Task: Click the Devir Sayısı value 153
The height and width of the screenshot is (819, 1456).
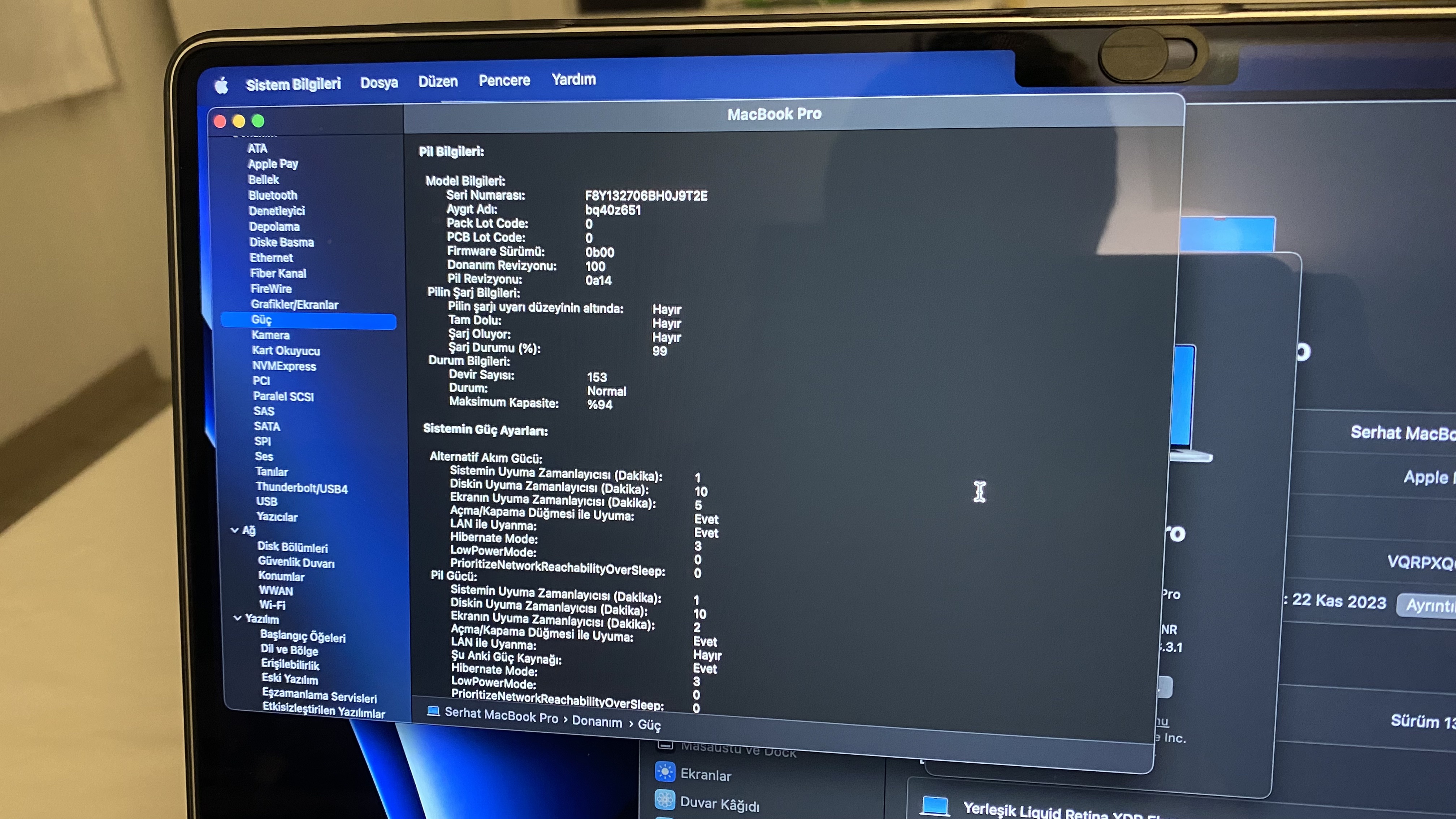Action: click(x=597, y=378)
